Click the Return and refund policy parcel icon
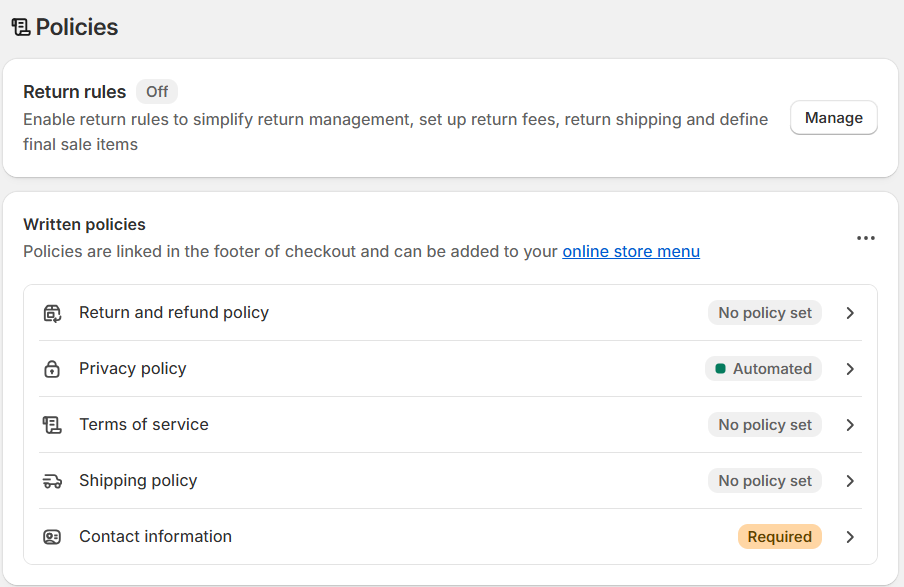Image resolution: width=904 pixels, height=587 pixels. (x=51, y=312)
